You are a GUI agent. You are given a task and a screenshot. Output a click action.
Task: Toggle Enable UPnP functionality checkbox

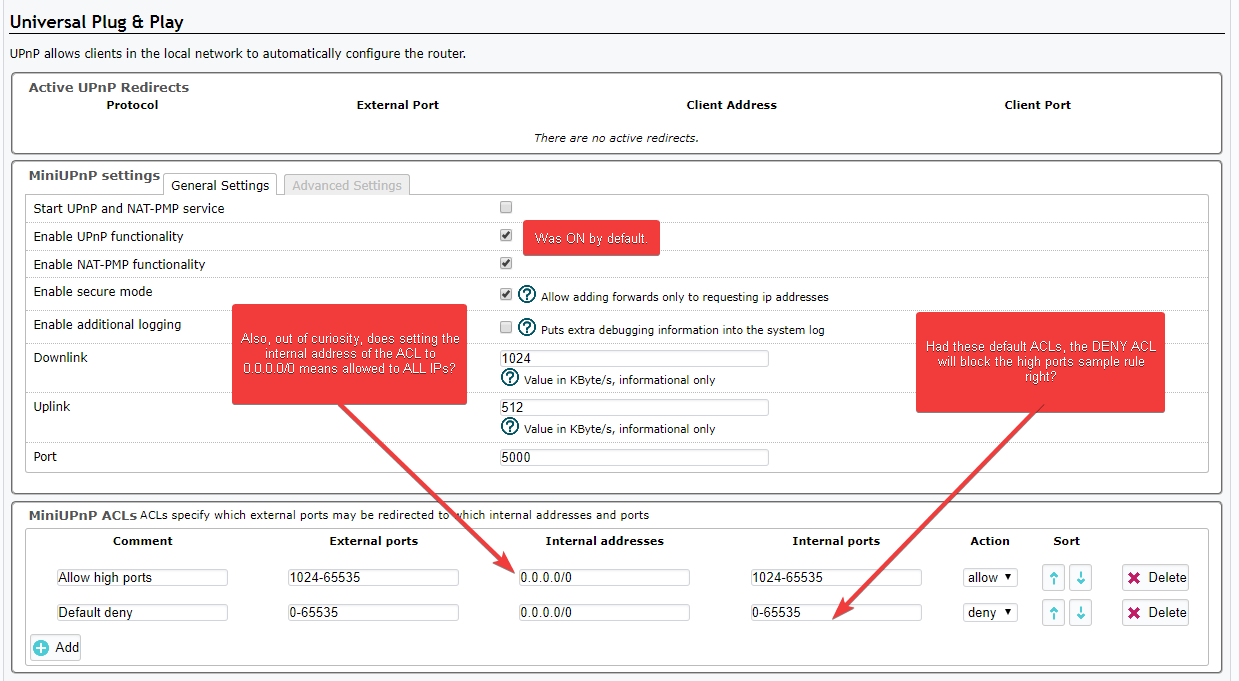(506, 236)
